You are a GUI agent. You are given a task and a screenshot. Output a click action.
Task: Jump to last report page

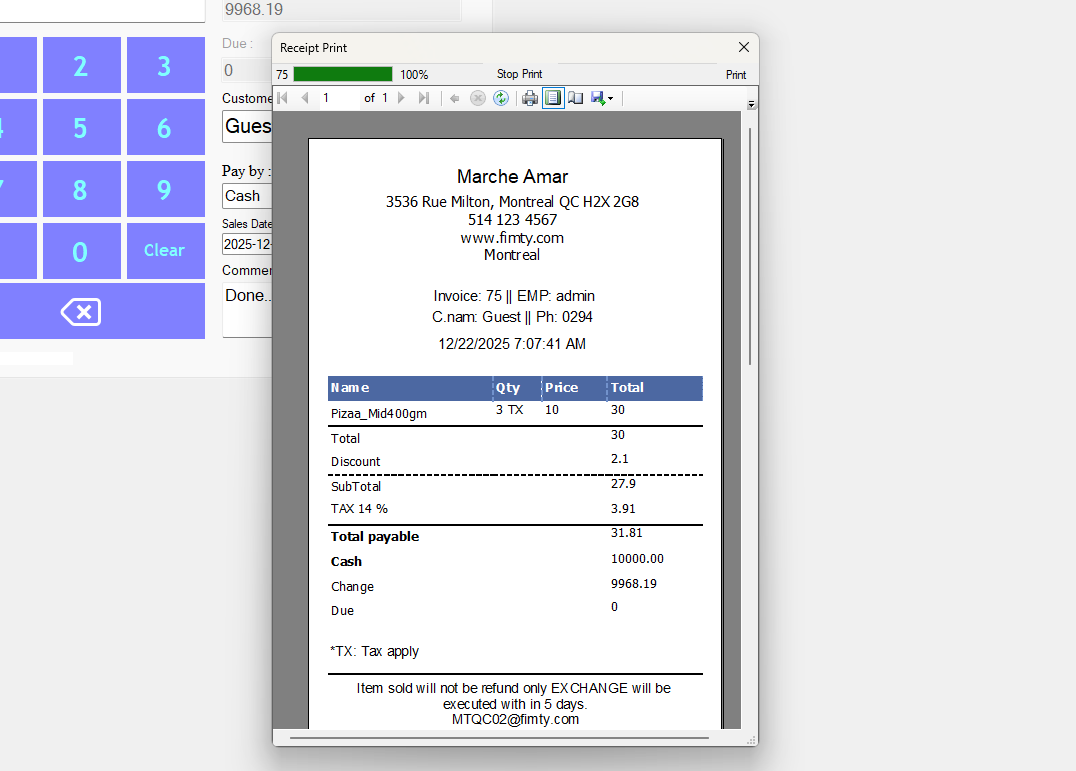pos(423,98)
